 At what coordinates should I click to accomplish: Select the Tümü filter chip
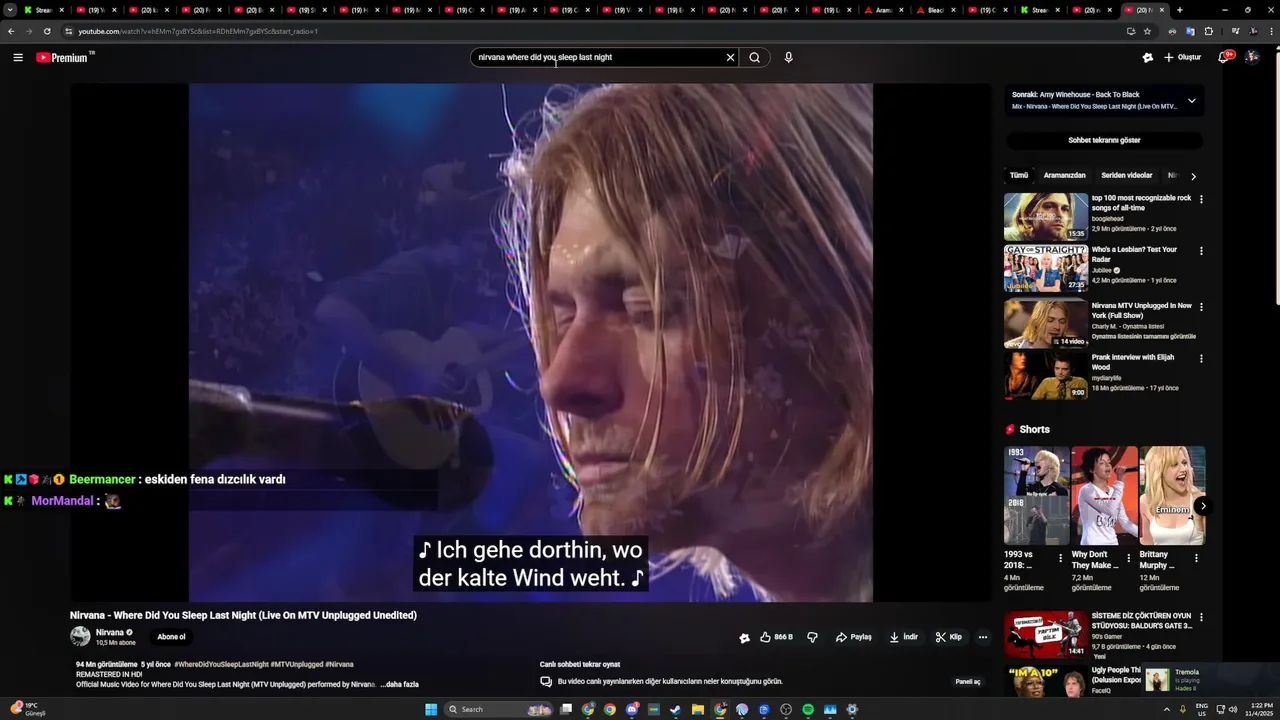pyautogui.click(x=1019, y=175)
